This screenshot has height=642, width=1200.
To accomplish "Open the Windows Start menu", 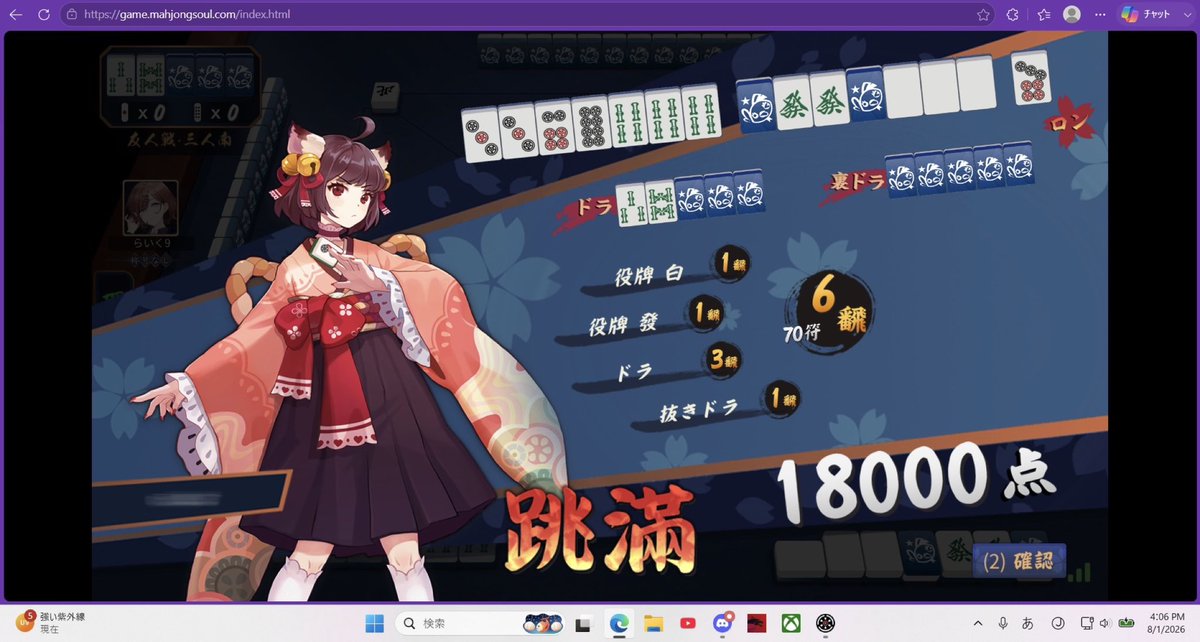I will pyautogui.click(x=375, y=623).
